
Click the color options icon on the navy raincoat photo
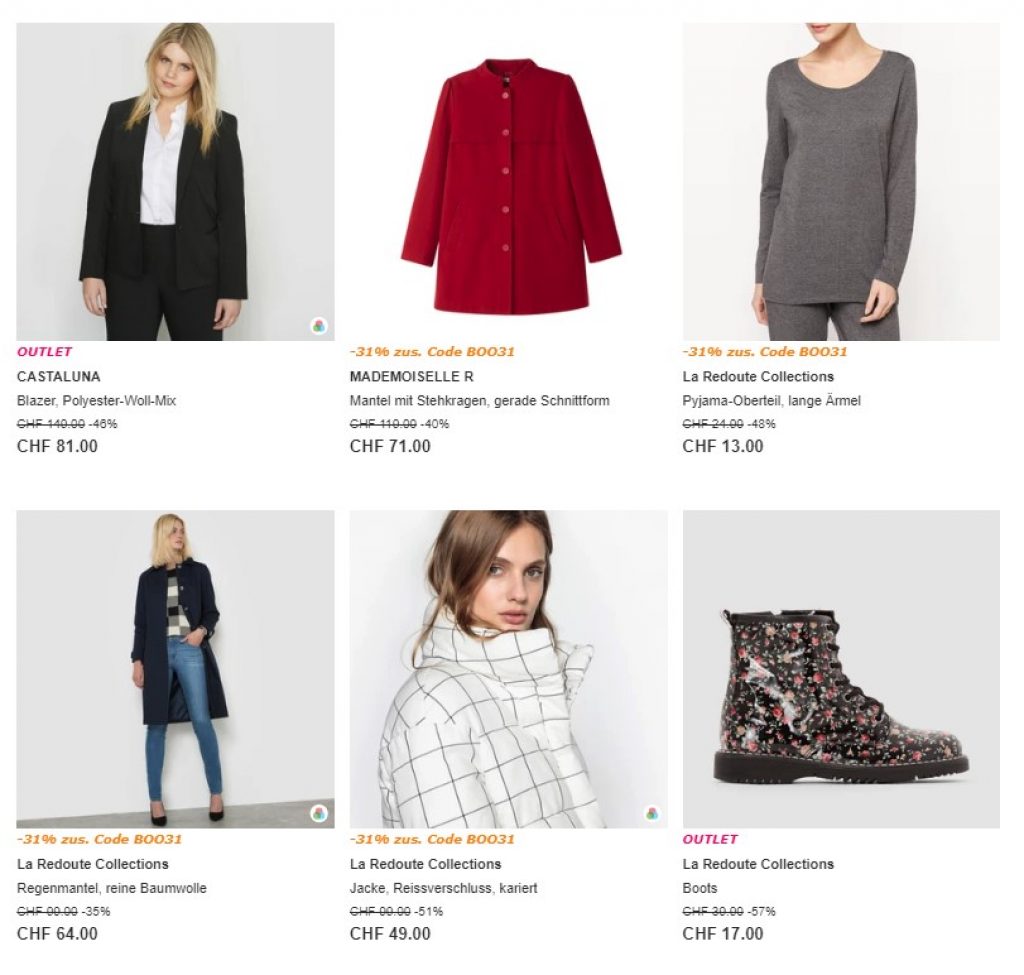[318, 813]
